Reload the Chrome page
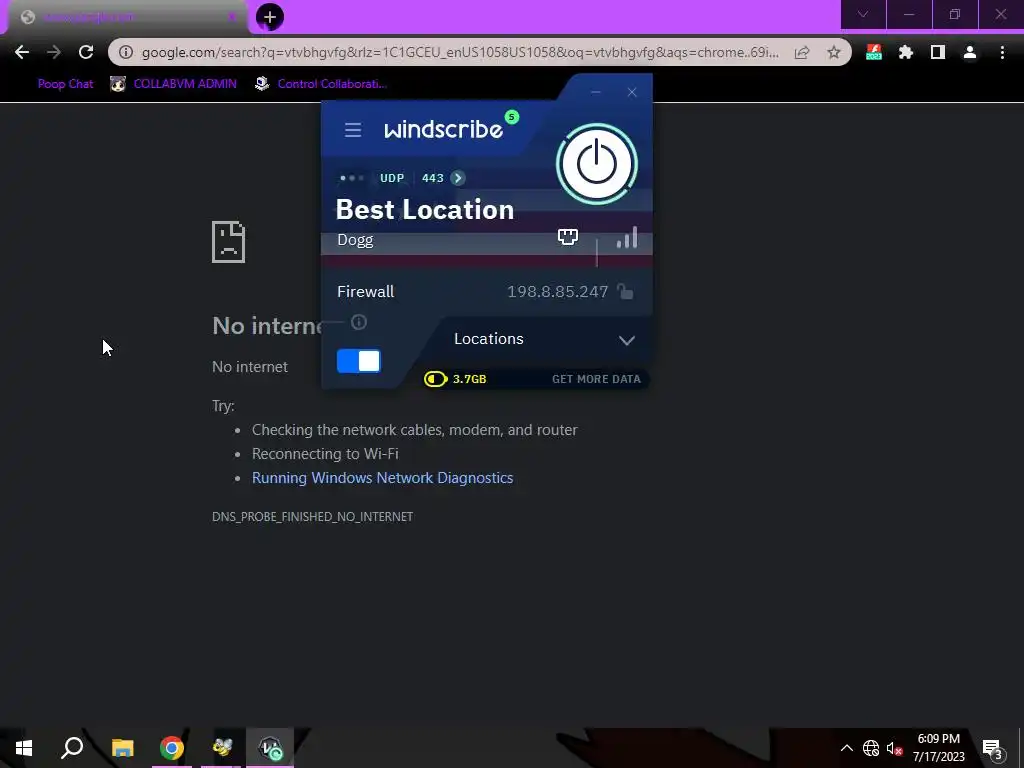This screenshot has width=1024, height=768. point(86,52)
